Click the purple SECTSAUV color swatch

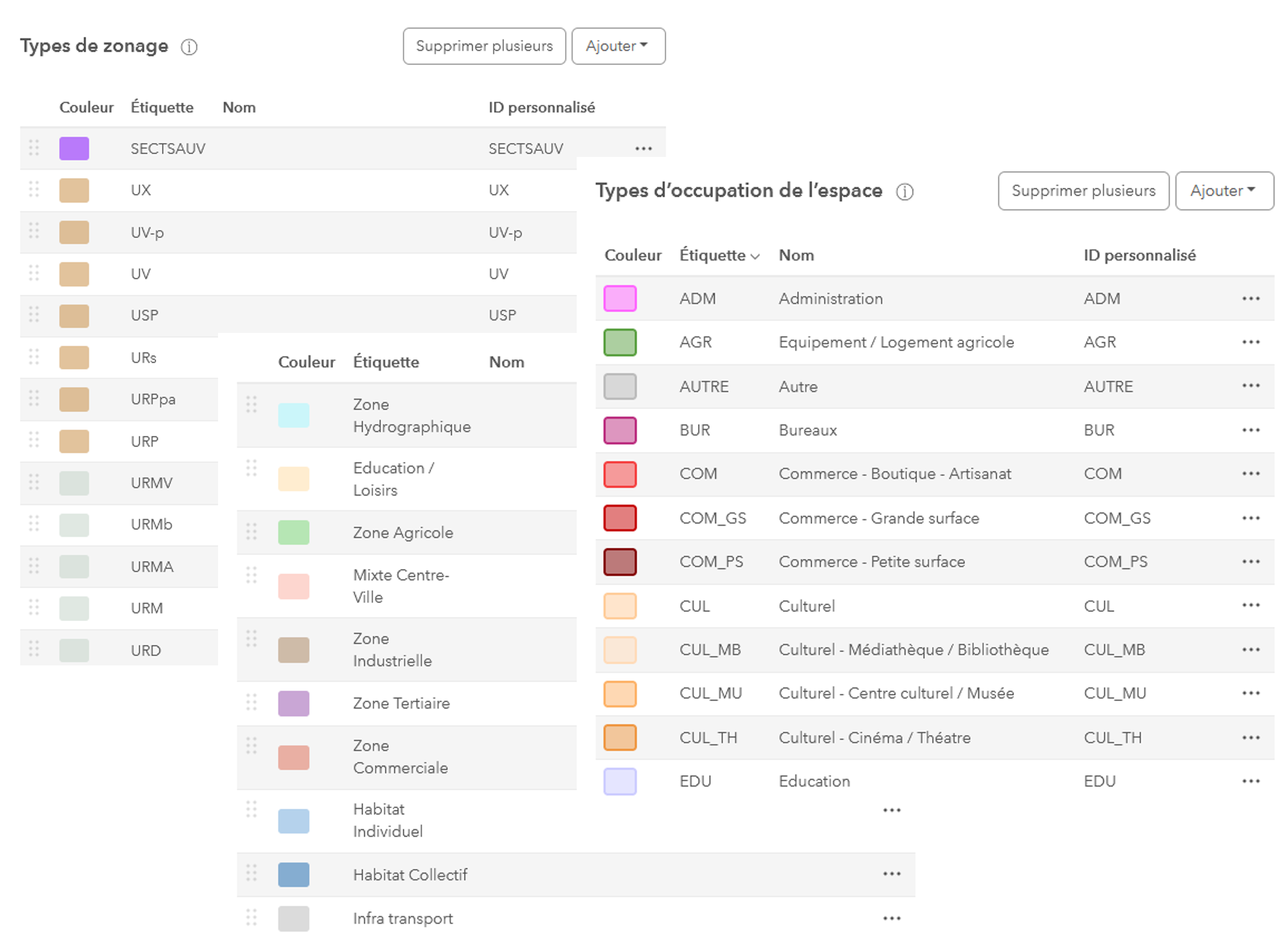[x=75, y=149]
